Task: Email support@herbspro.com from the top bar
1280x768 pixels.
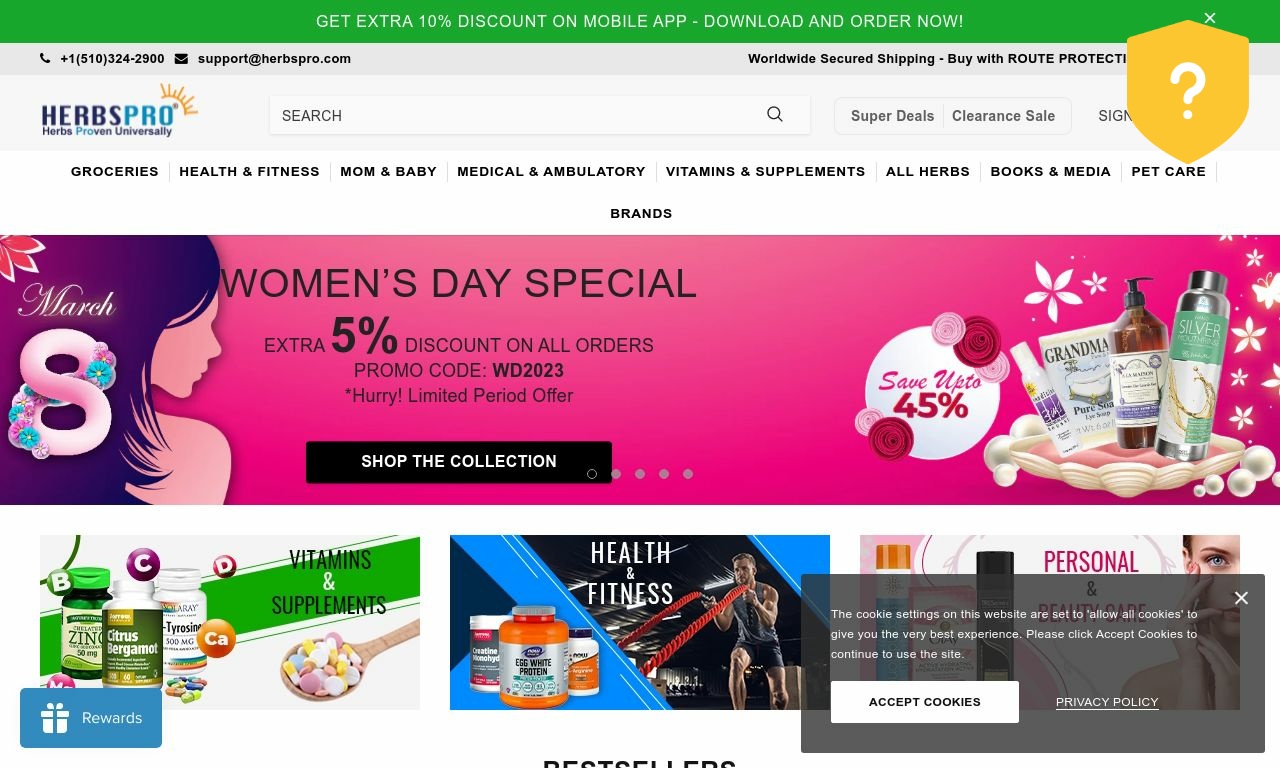Action: 274,59
